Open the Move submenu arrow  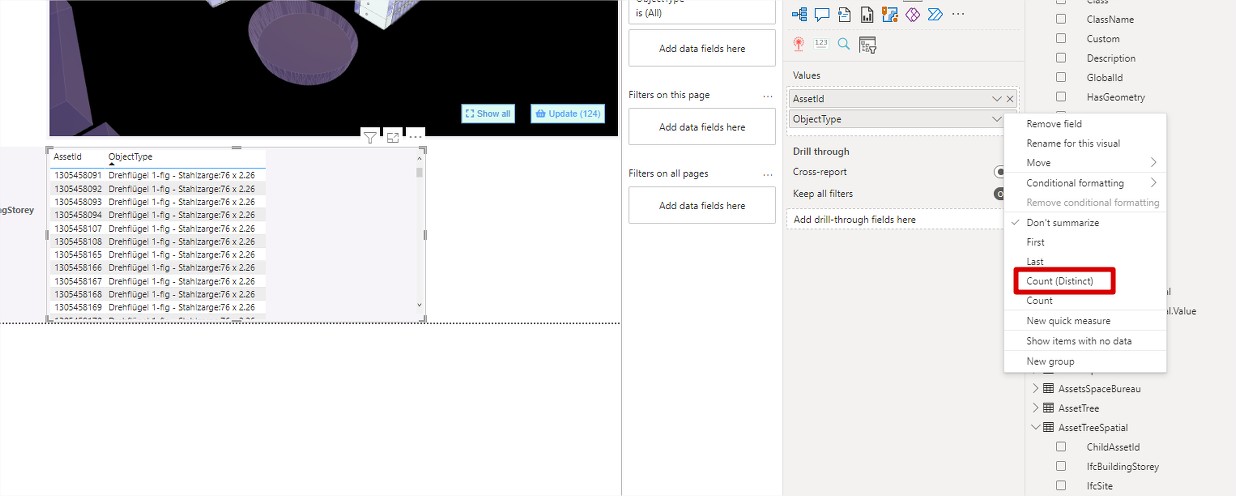pyautogui.click(x=1153, y=163)
